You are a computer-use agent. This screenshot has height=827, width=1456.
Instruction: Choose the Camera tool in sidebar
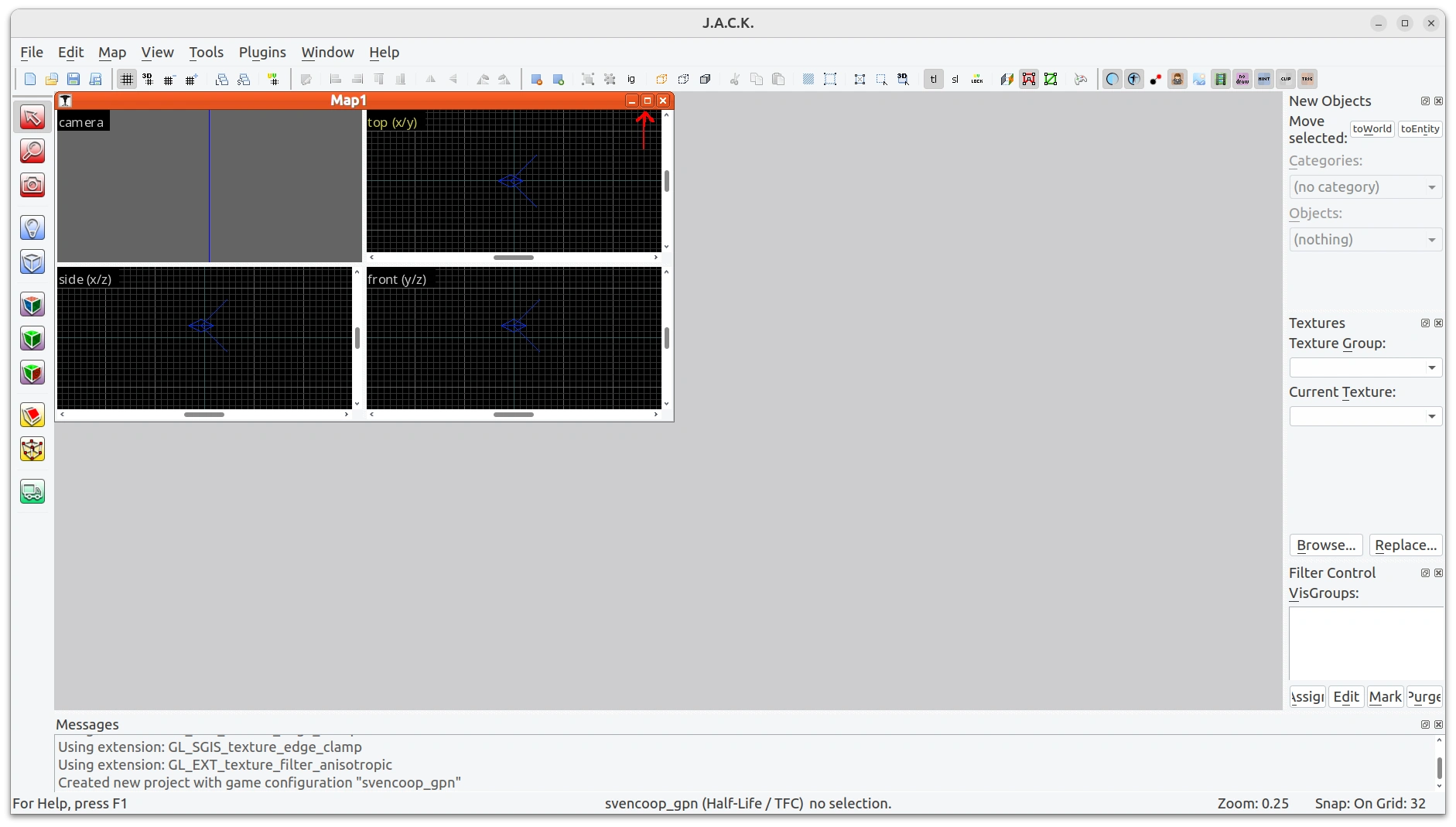[32, 185]
